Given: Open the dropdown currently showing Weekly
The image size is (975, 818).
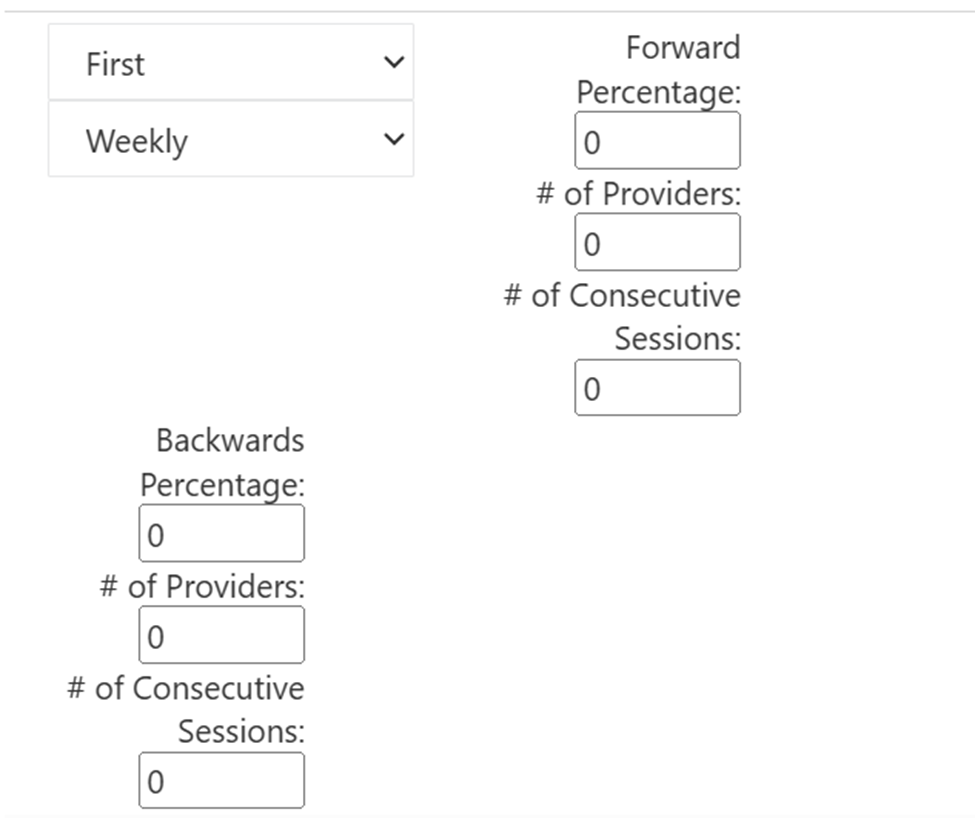Looking at the screenshot, I should tap(231, 139).
